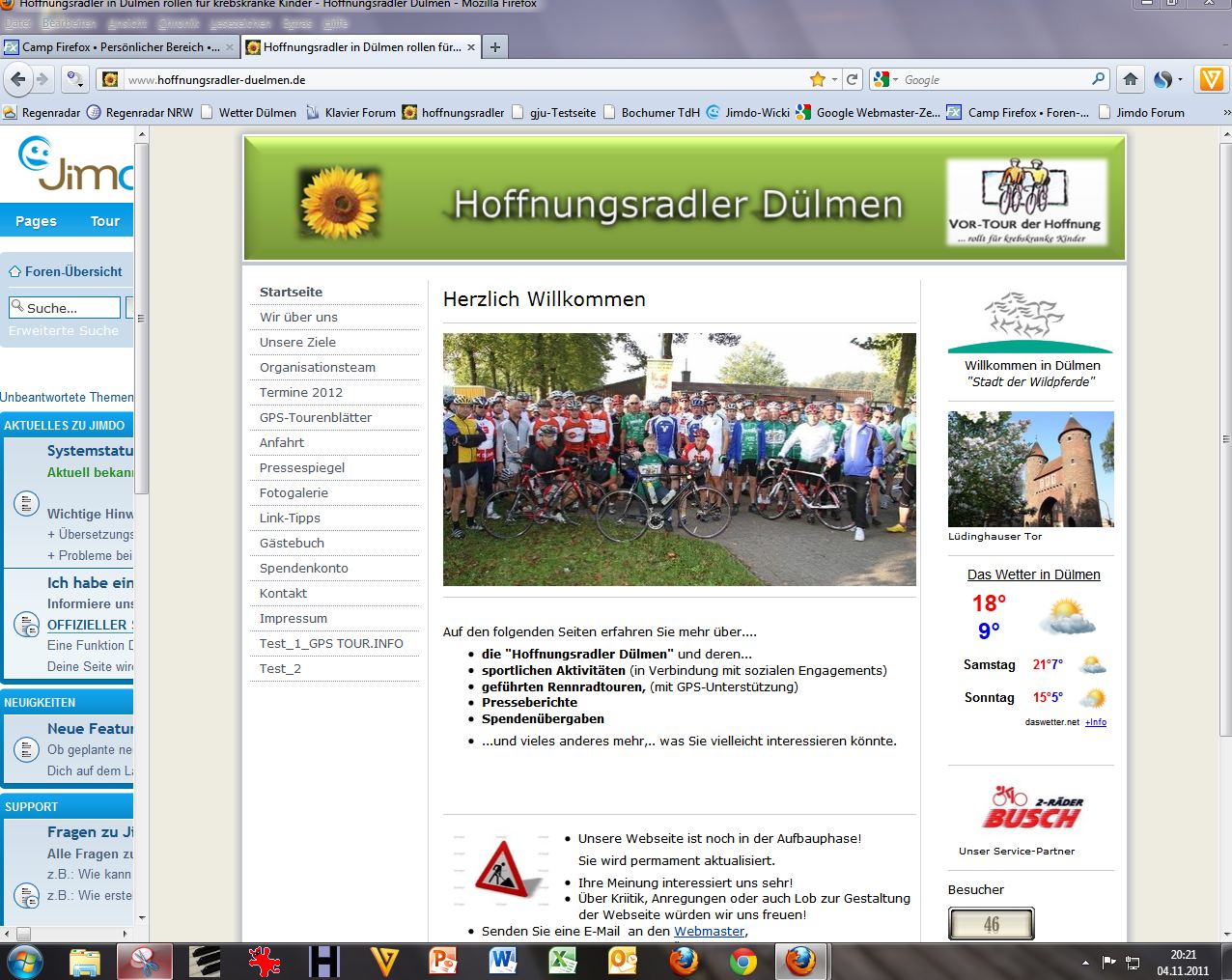
Task: Reload the page with the refresh icon
Action: tap(852, 79)
